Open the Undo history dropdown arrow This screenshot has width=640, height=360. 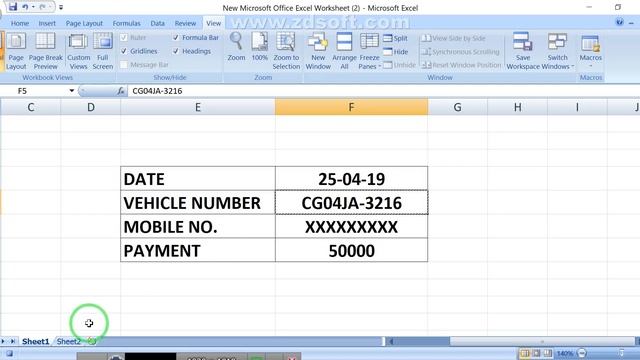coord(33,7)
